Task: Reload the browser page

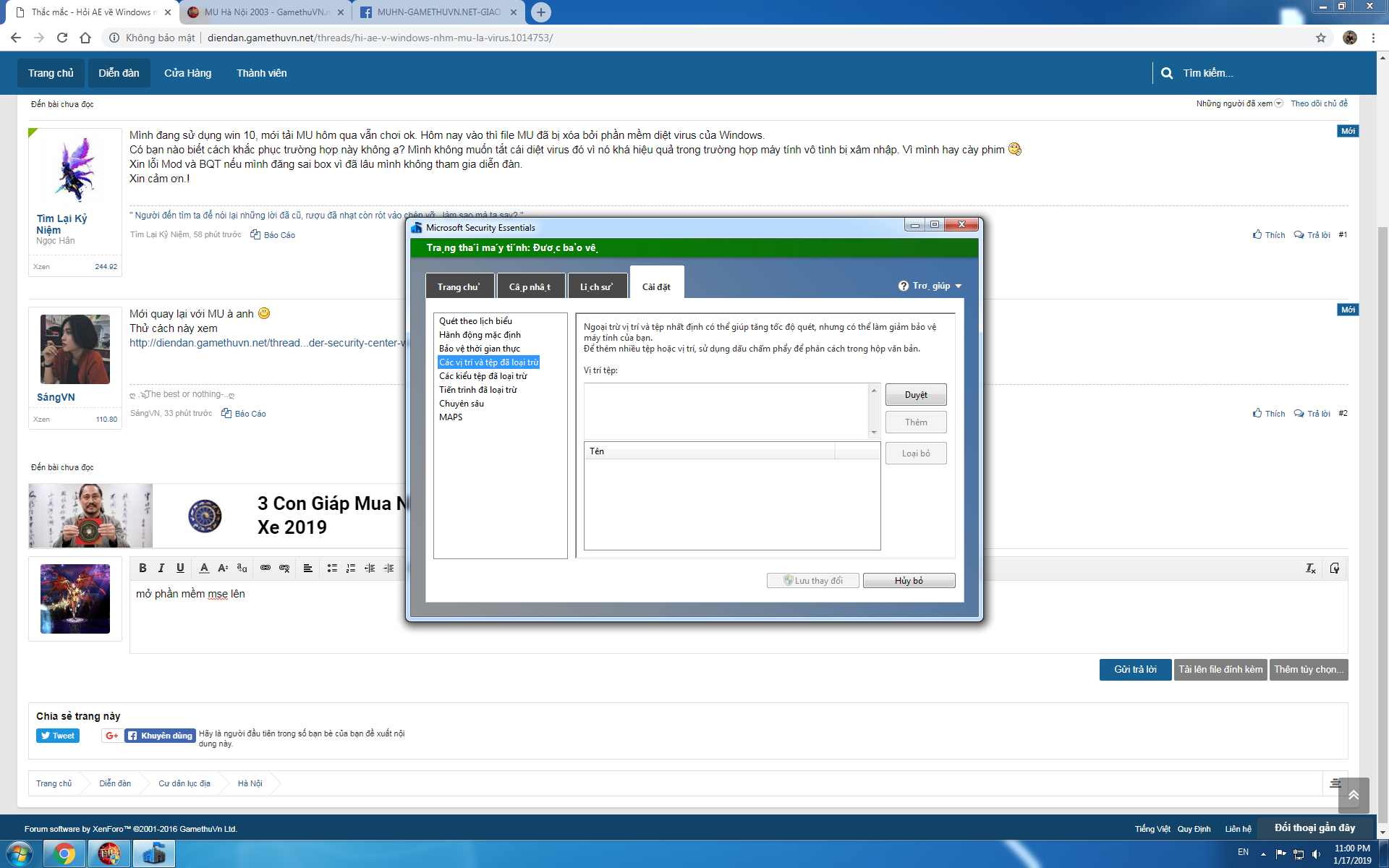Action: click(62, 38)
